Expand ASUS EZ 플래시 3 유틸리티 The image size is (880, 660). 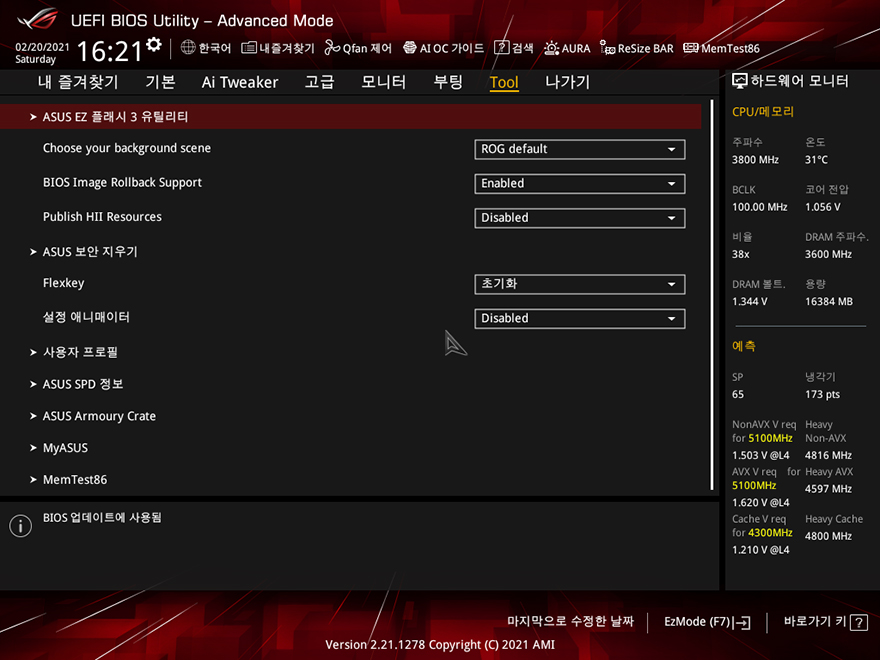pos(351,117)
